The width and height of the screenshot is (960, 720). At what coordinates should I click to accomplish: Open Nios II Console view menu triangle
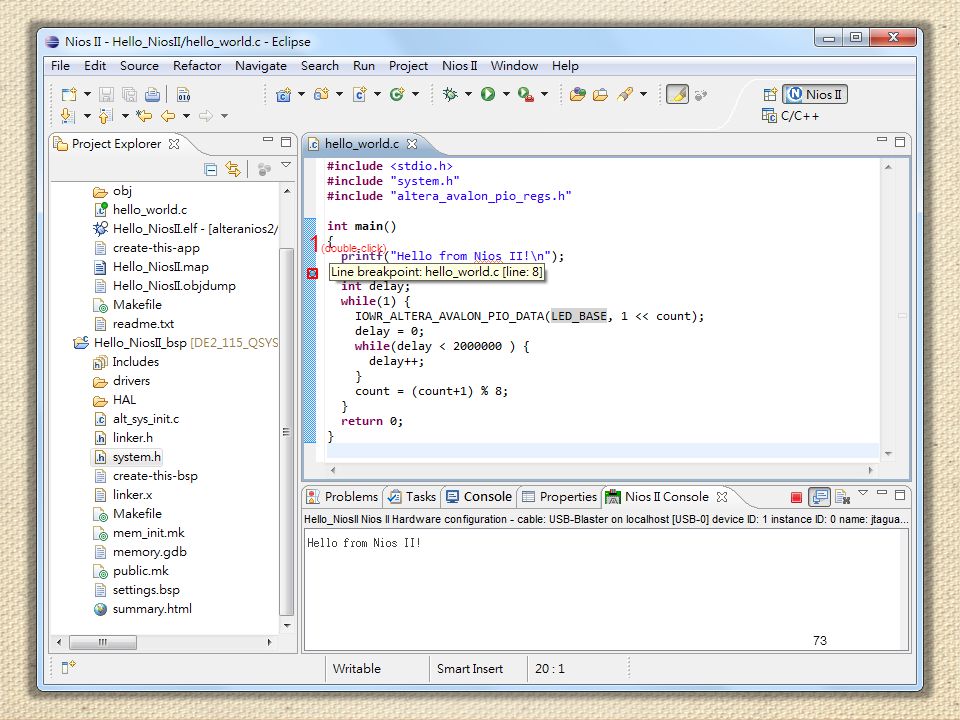point(863,493)
